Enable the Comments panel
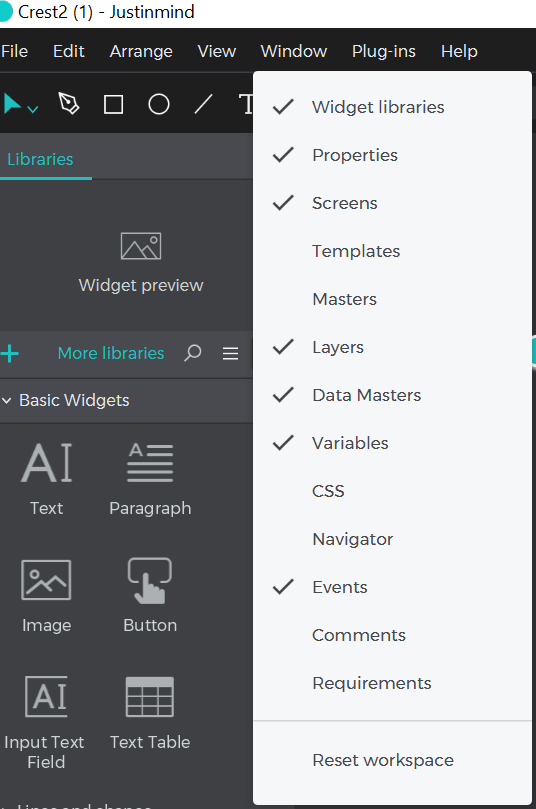 click(x=392, y=635)
